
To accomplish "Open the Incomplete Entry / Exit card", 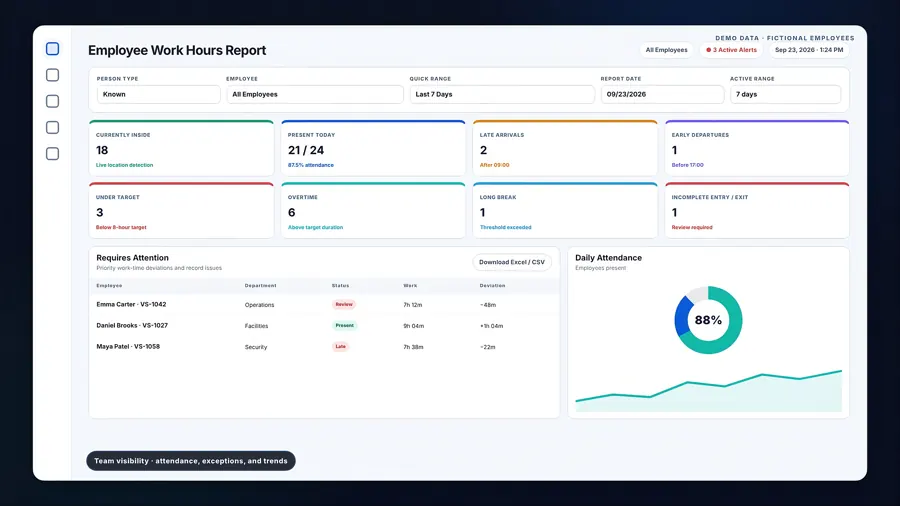I will pos(757,211).
